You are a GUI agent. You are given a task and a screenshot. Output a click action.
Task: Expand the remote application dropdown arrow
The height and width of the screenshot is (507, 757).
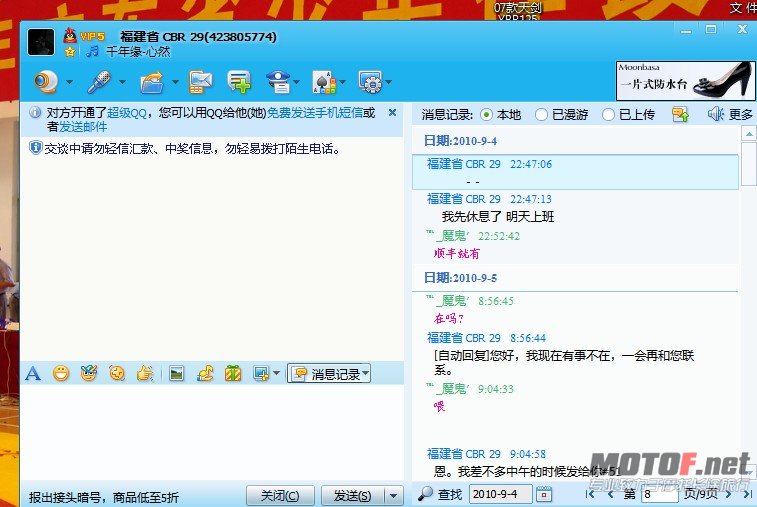[389, 82]
